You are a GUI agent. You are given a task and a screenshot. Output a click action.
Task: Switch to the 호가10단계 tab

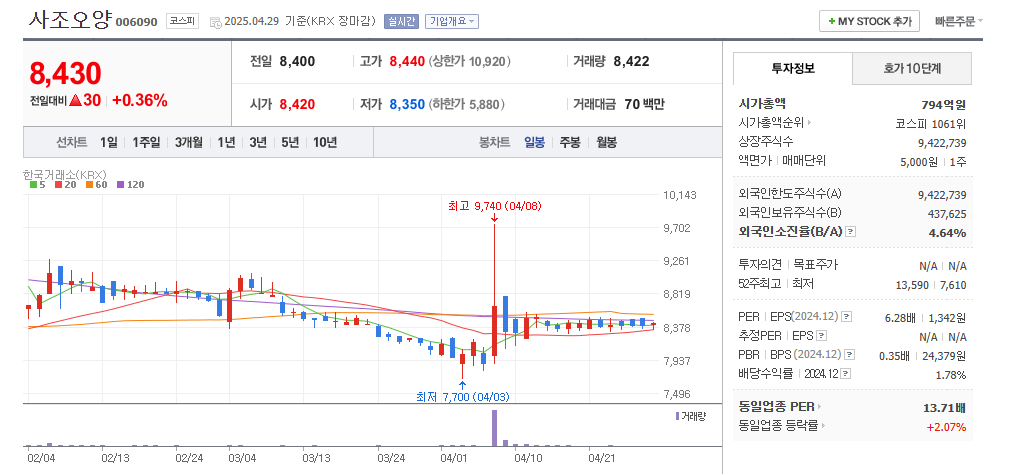[x=912, y=69]
